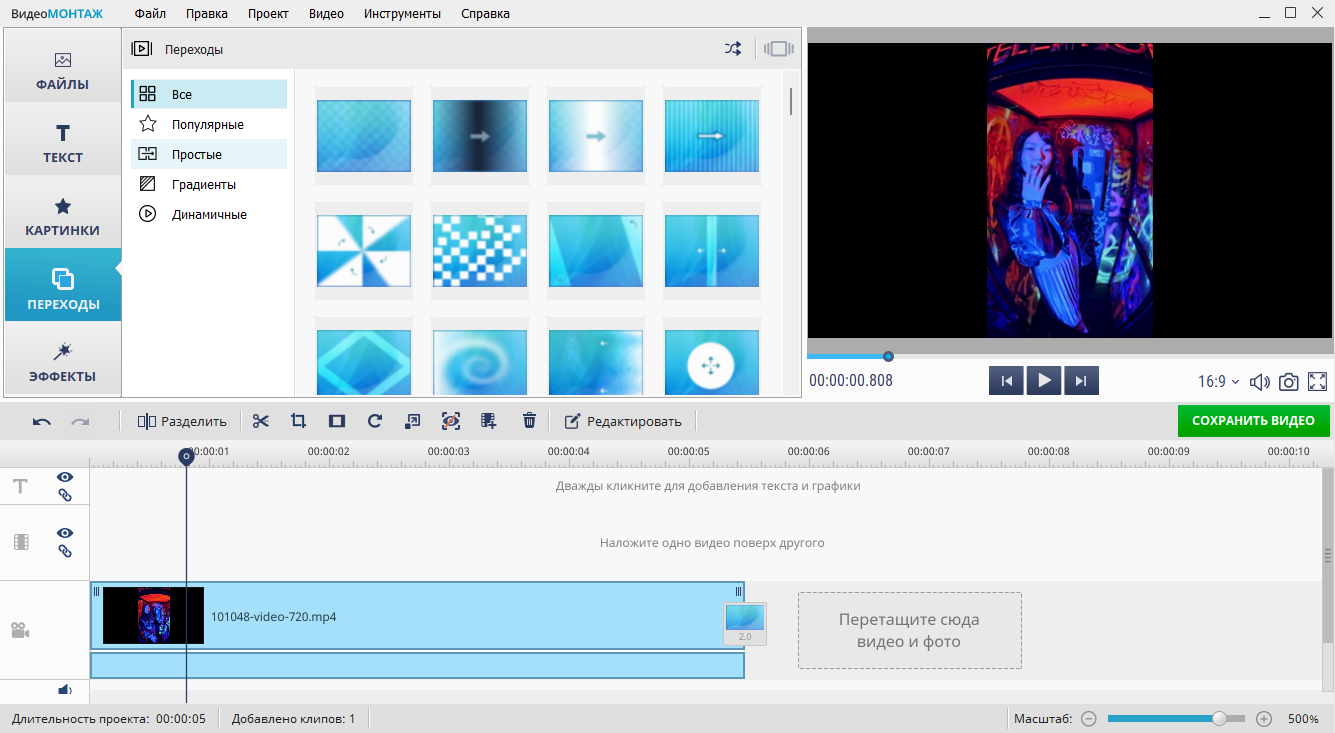This screenshot has width=1335, height=733.
Task: Click the shuffle random transitions icon
Action: pyautogui.click(x=733, y=48)
